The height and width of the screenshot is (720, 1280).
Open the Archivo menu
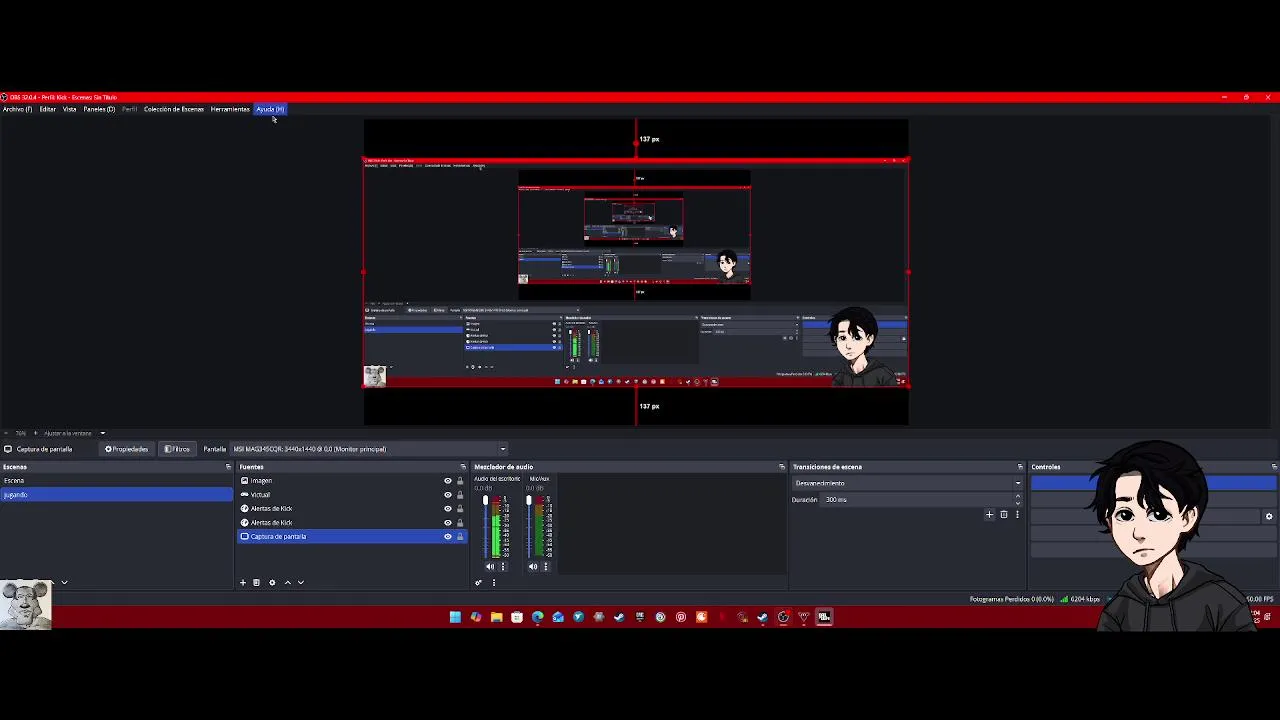click(17, 109)
